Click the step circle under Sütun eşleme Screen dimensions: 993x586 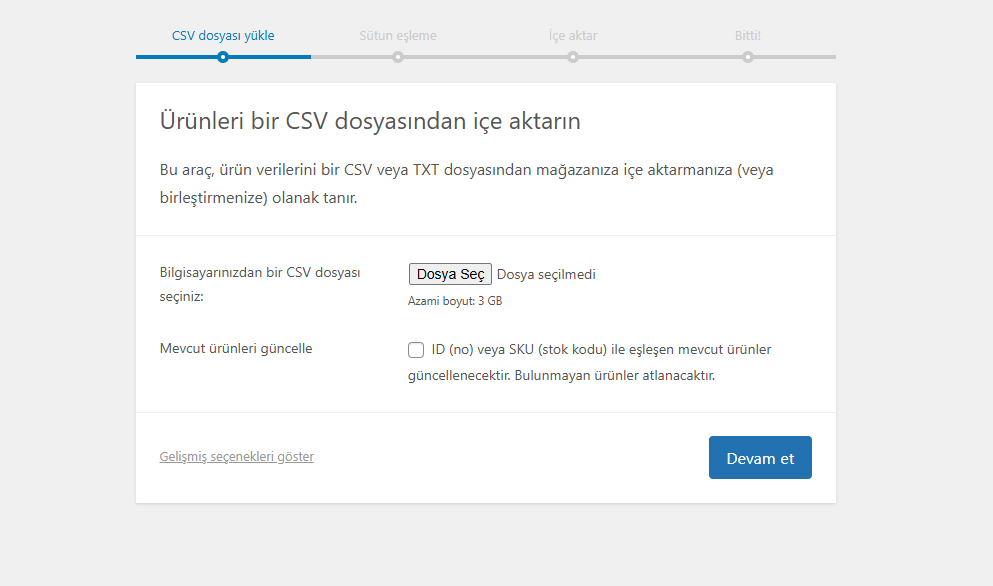click(398, 57)
